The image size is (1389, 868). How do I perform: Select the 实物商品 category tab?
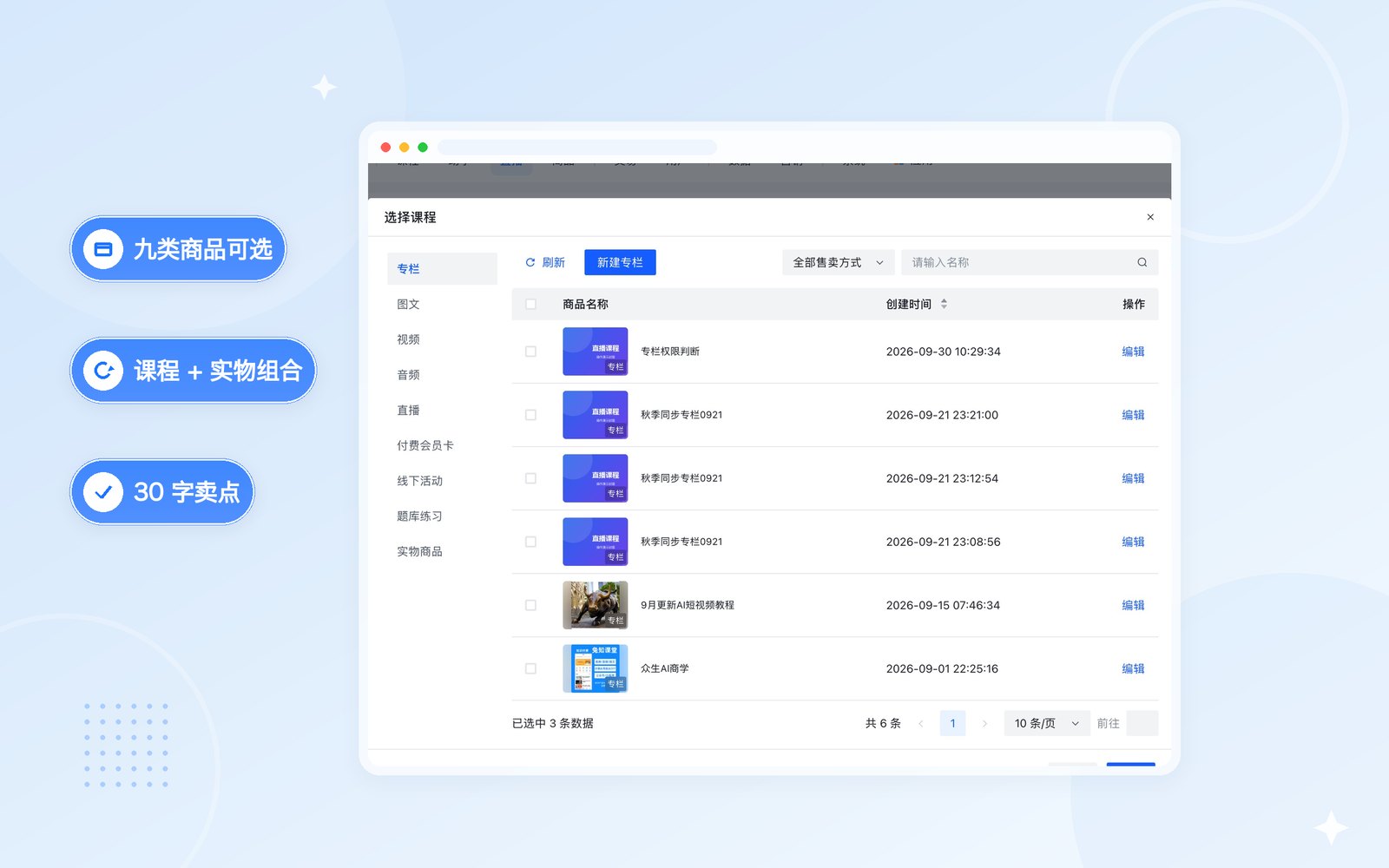[x=442, y=551]
